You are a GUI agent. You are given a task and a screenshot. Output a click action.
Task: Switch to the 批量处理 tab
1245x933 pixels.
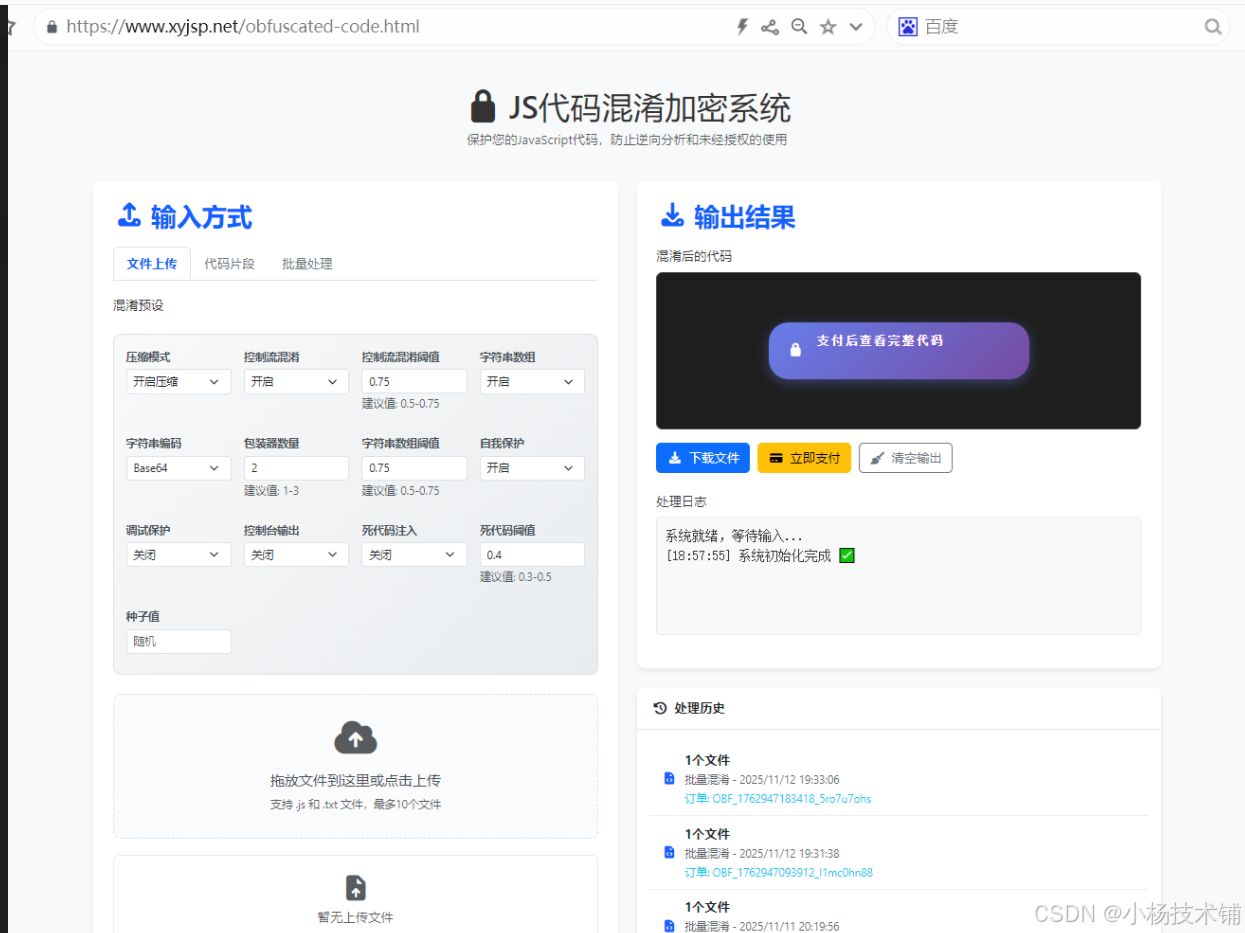[x=307, y=263]
